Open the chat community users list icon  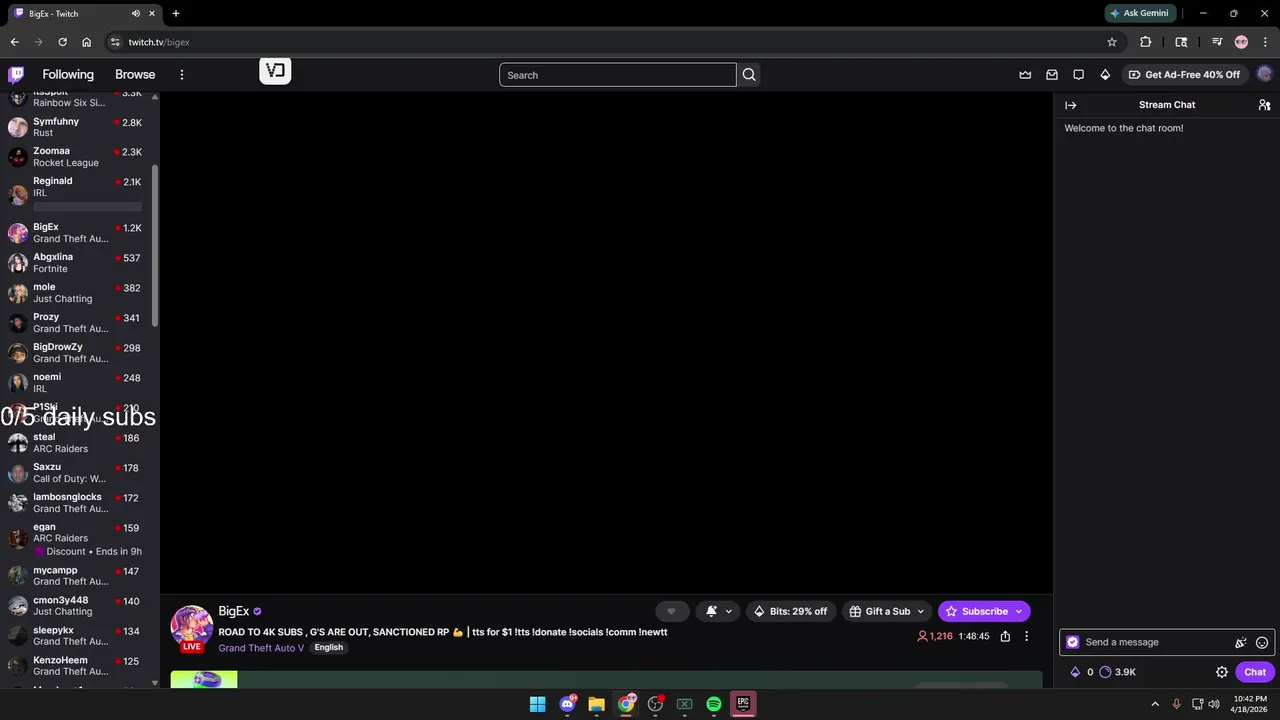click(1264, 105)
